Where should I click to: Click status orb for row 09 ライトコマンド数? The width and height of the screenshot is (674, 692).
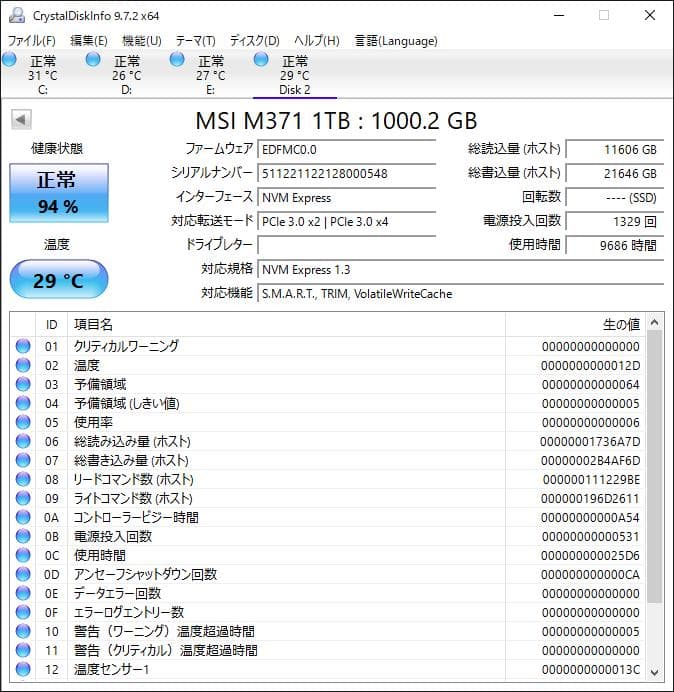click(x=23, y=498)
